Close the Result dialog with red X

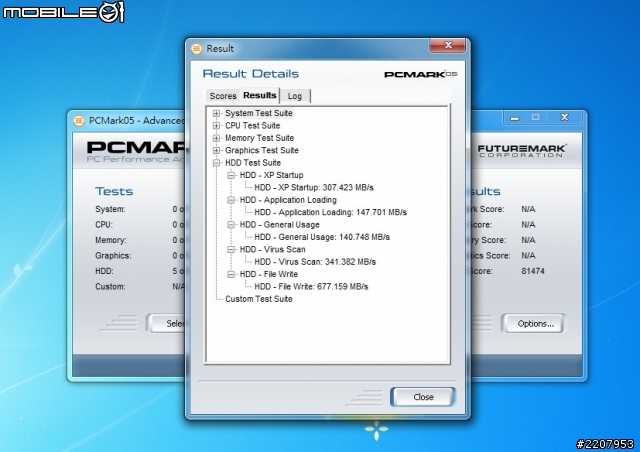447,45
